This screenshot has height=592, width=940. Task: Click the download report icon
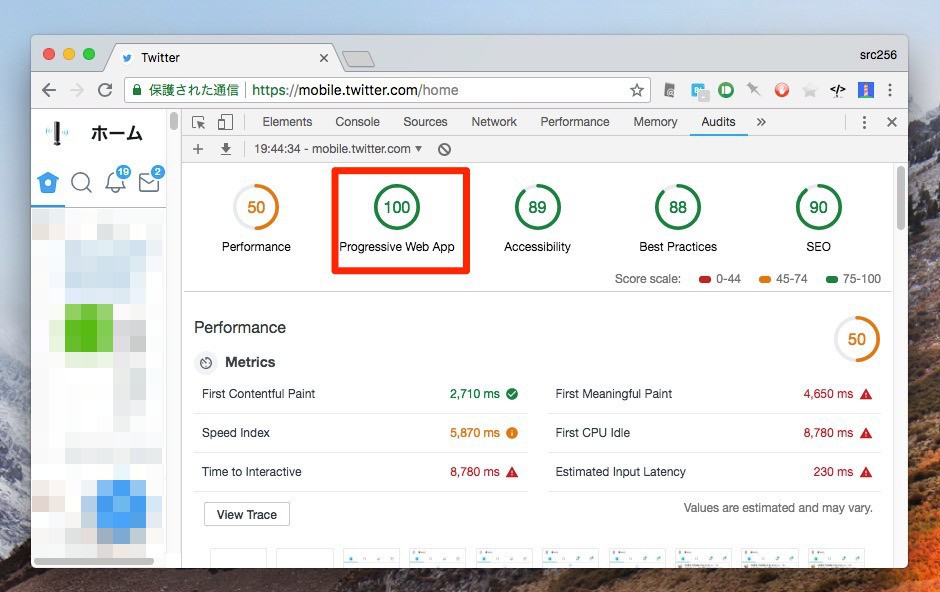225,149
